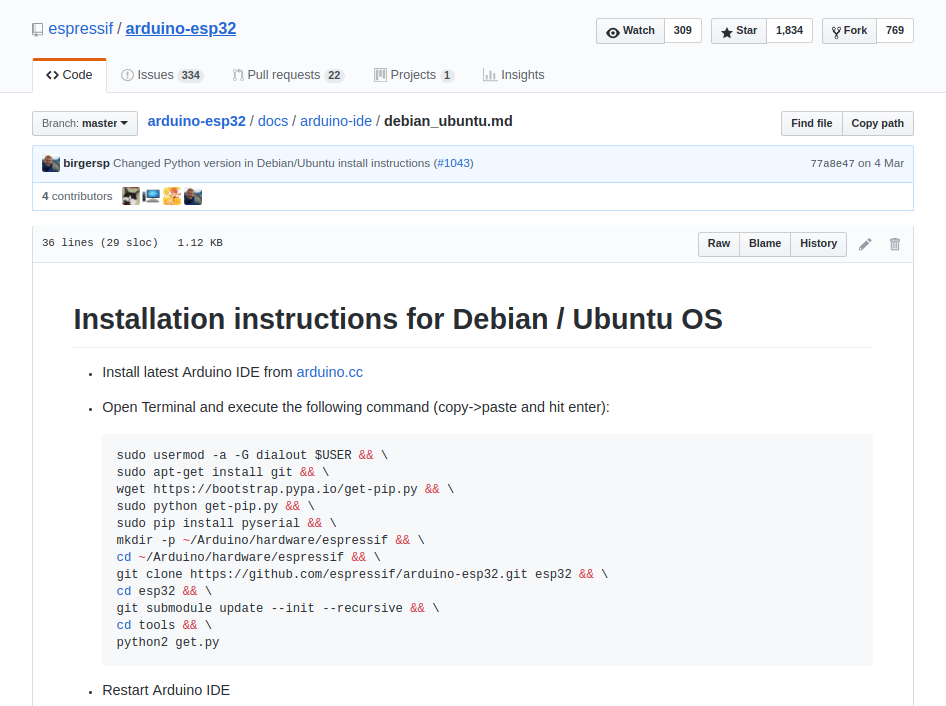The image size is (946, 706).
Task: Open the Insights tab
Action: 513,75
